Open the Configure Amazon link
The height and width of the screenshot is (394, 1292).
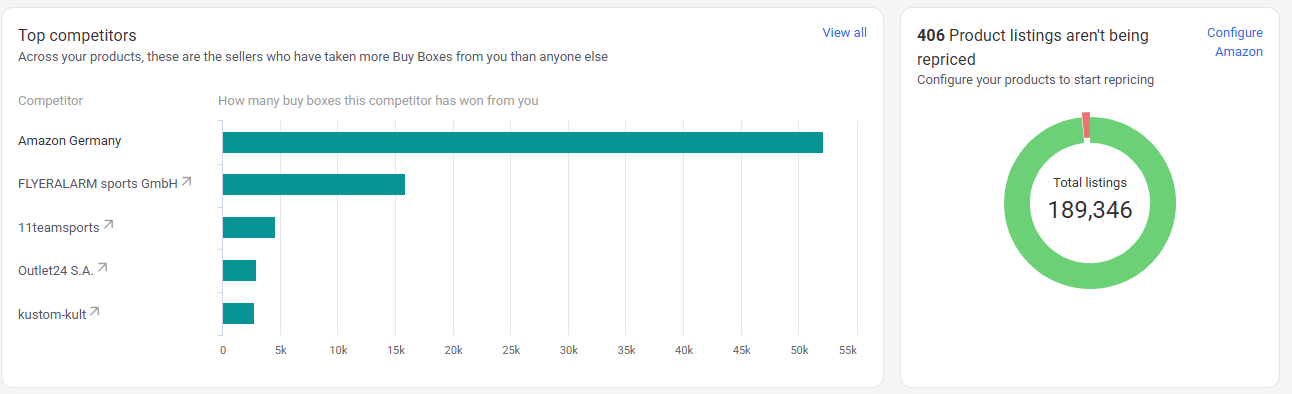[x=1238, y=42]
